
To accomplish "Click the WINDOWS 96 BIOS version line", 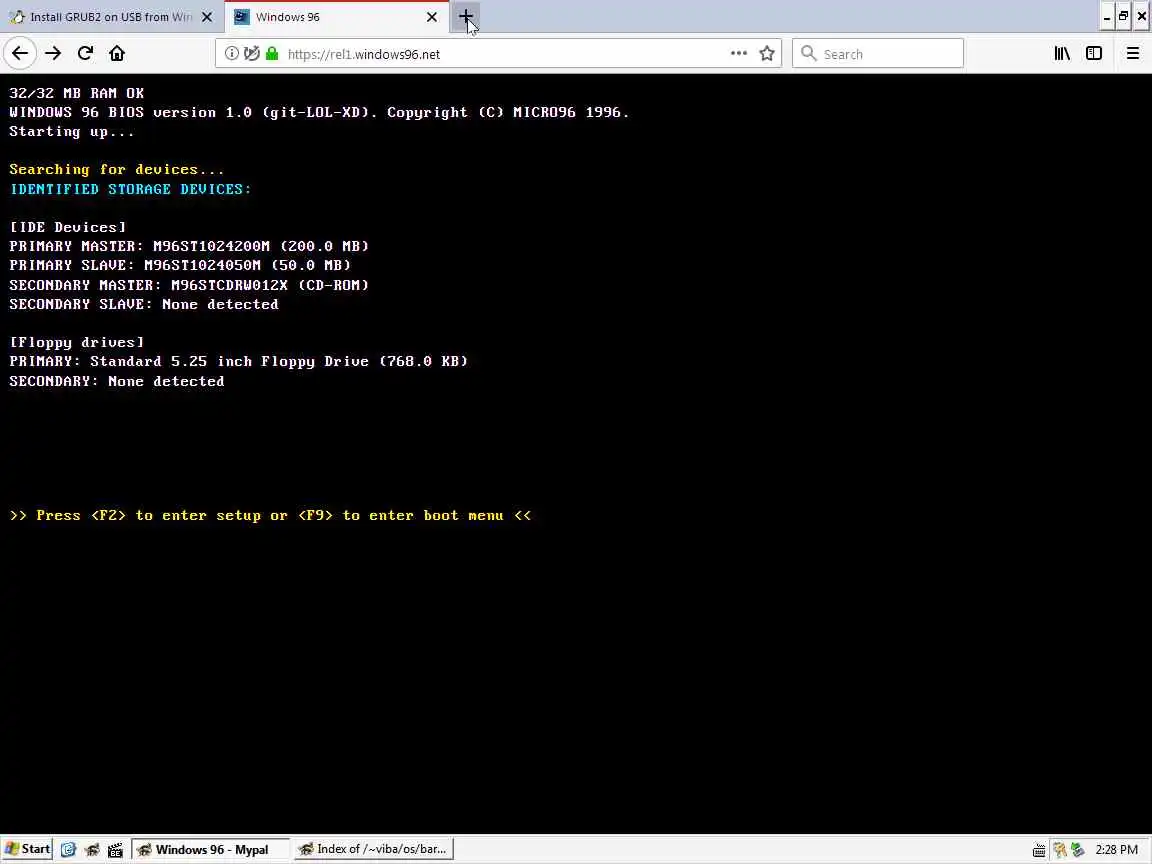I will click(319, 112).
